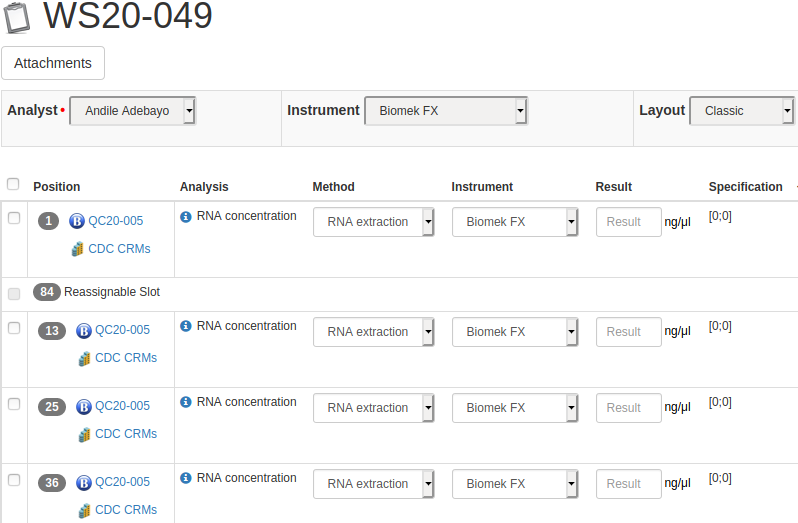Open the QC20-005 link in position 1
The height and width of the screenshot is (523, 798).
(x=116, y=221)
